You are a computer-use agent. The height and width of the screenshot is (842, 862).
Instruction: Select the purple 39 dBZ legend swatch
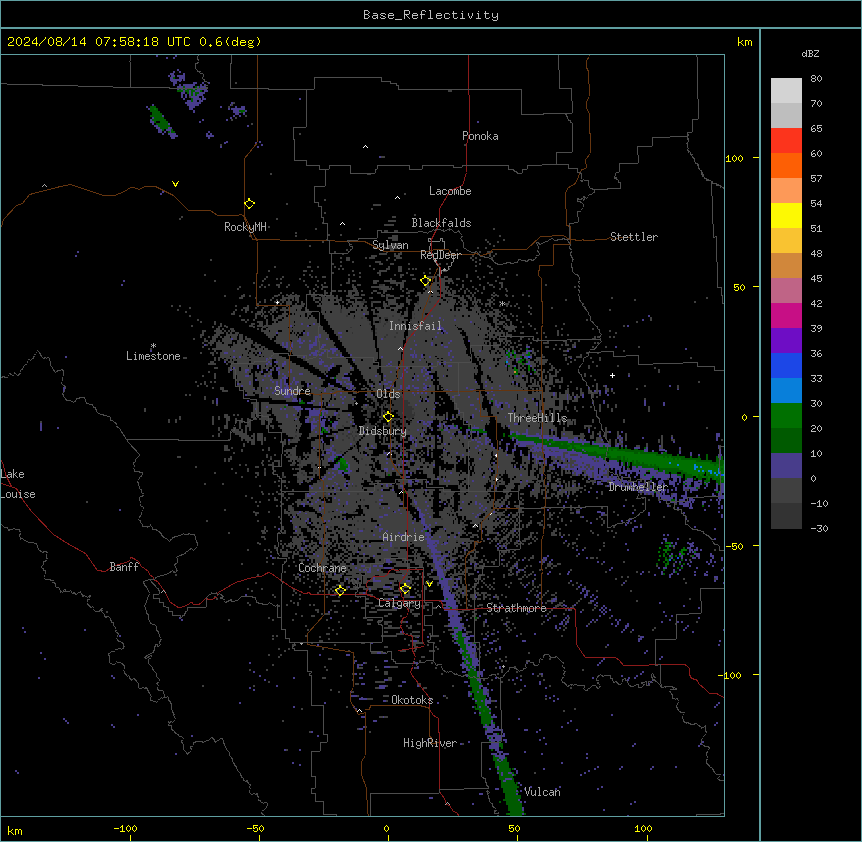(786, 340)
